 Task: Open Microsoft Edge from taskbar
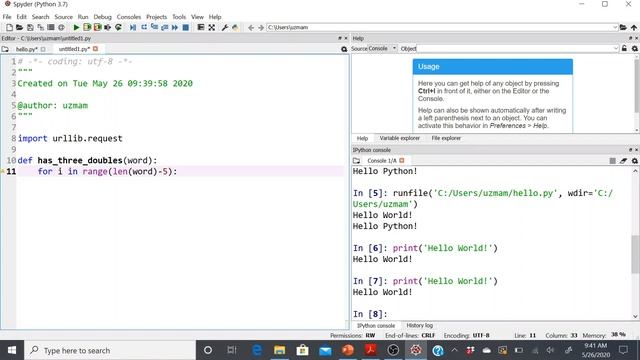pos(257,350)
